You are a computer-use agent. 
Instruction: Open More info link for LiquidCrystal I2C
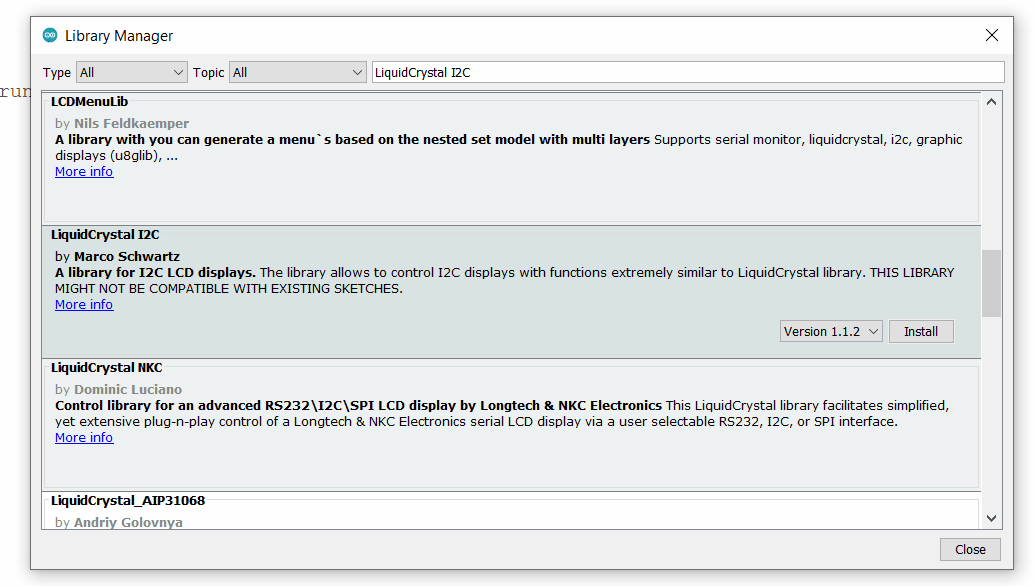click(84, 305)
